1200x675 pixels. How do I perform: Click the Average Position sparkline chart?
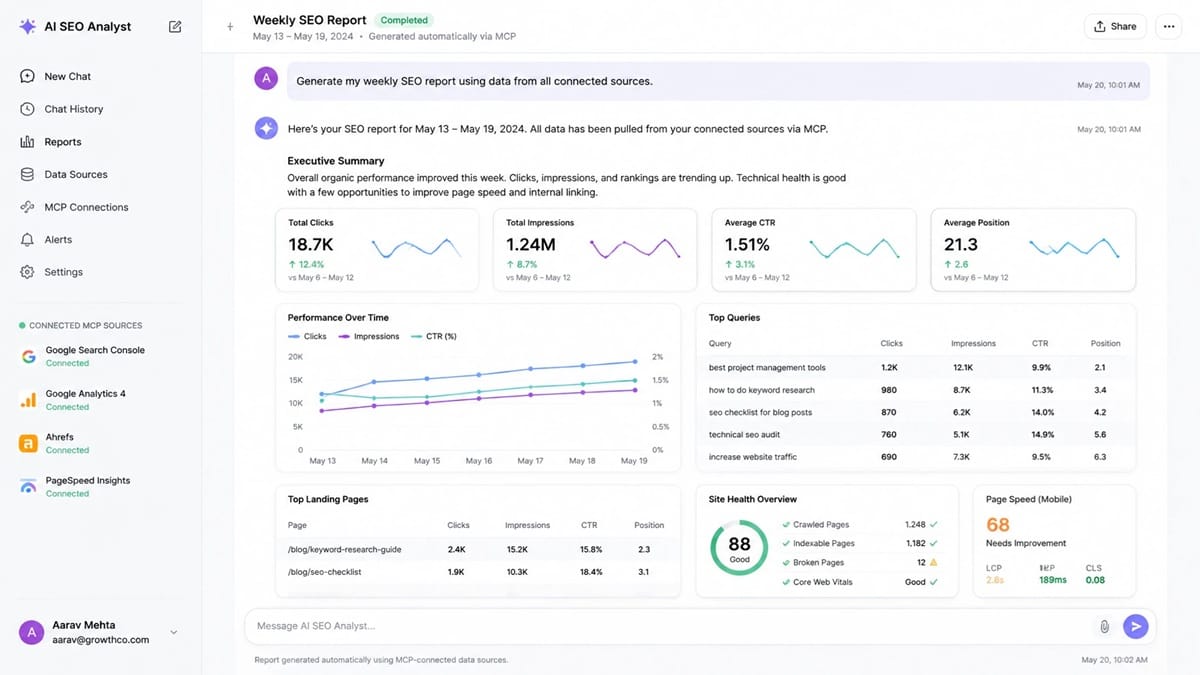point(1075,248)
